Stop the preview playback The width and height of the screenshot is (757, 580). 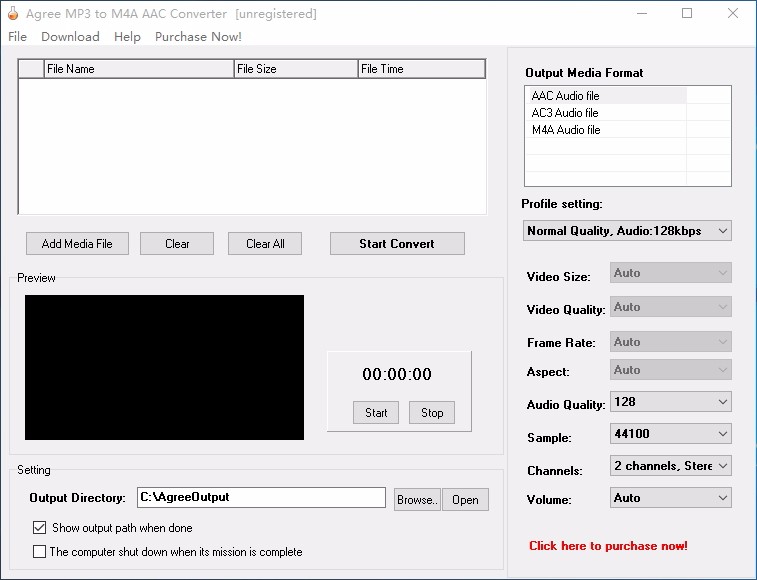(x=432, y=412)
